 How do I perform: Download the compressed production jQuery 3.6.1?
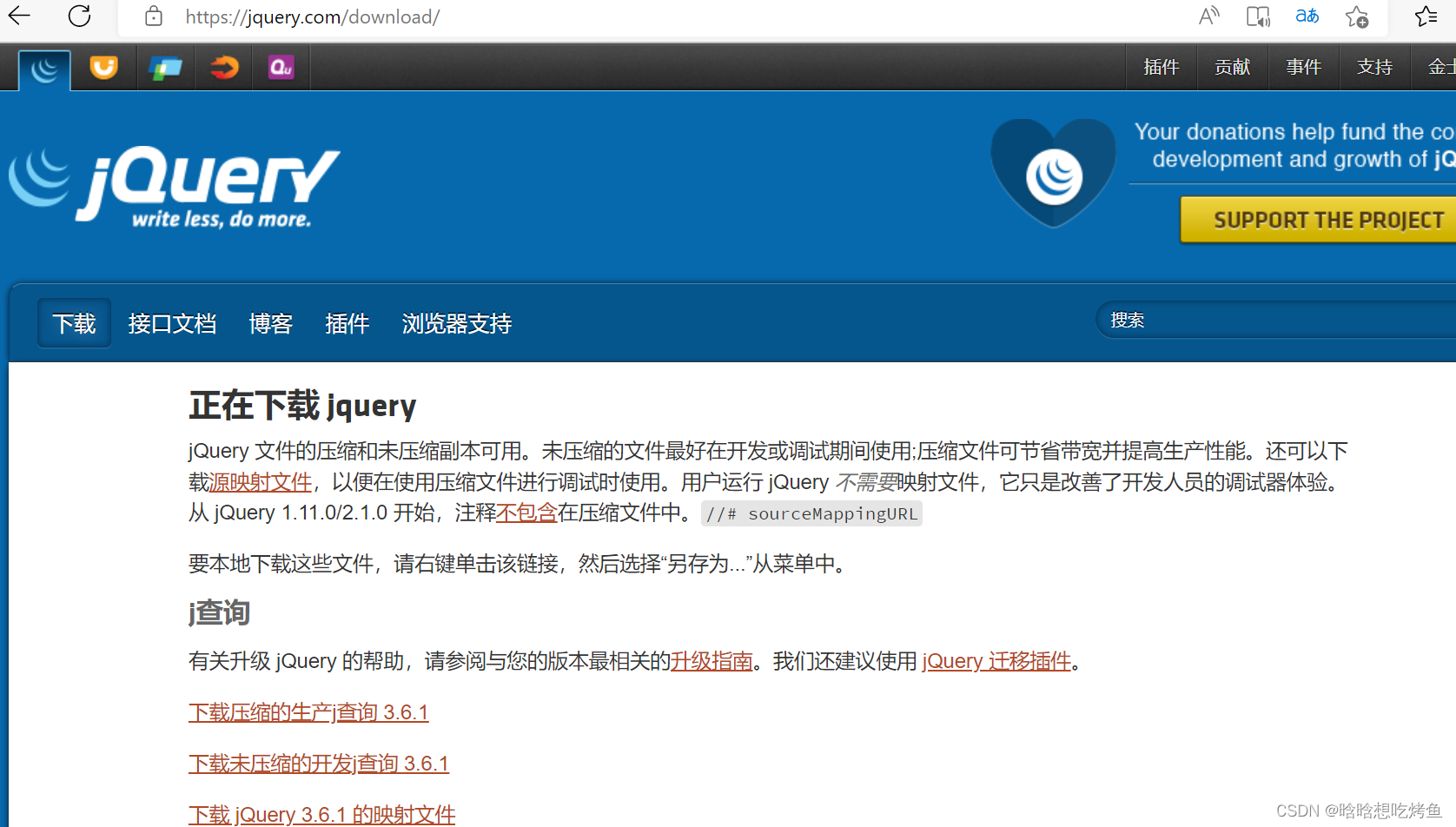click(308, 711)
